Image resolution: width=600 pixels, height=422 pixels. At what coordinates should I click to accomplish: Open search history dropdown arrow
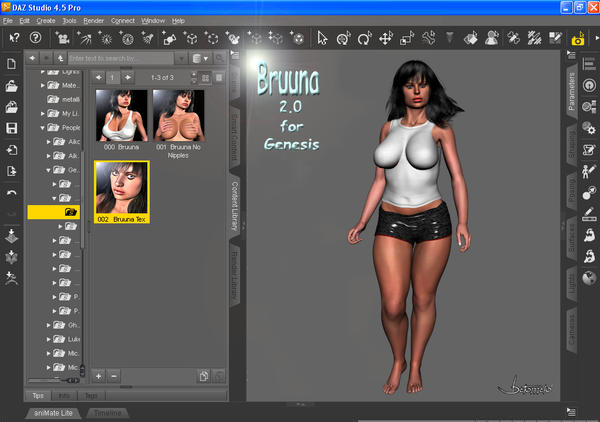(x=181, y=58)
